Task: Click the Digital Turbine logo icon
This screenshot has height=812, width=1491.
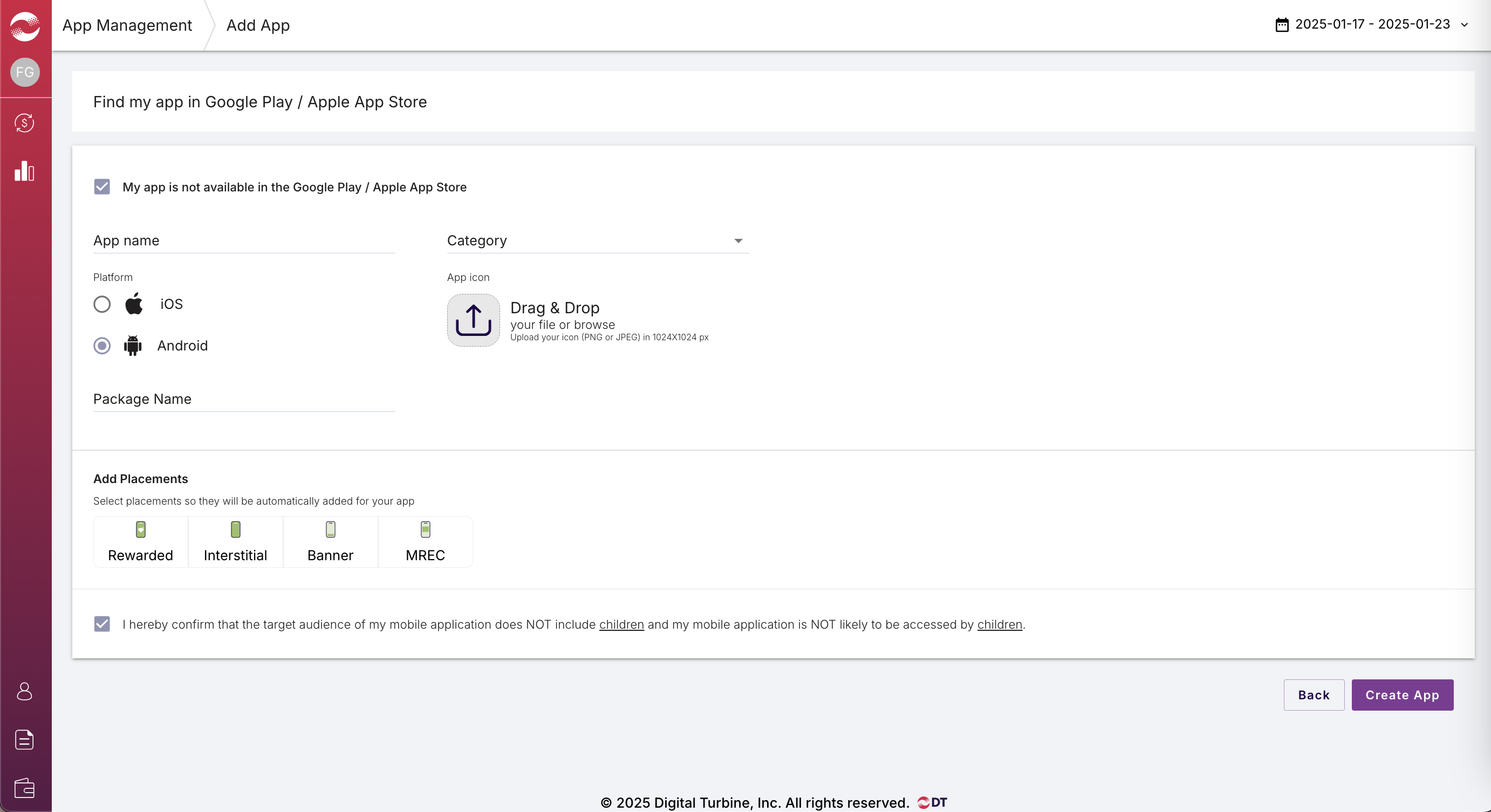Action: pos(25,26)
